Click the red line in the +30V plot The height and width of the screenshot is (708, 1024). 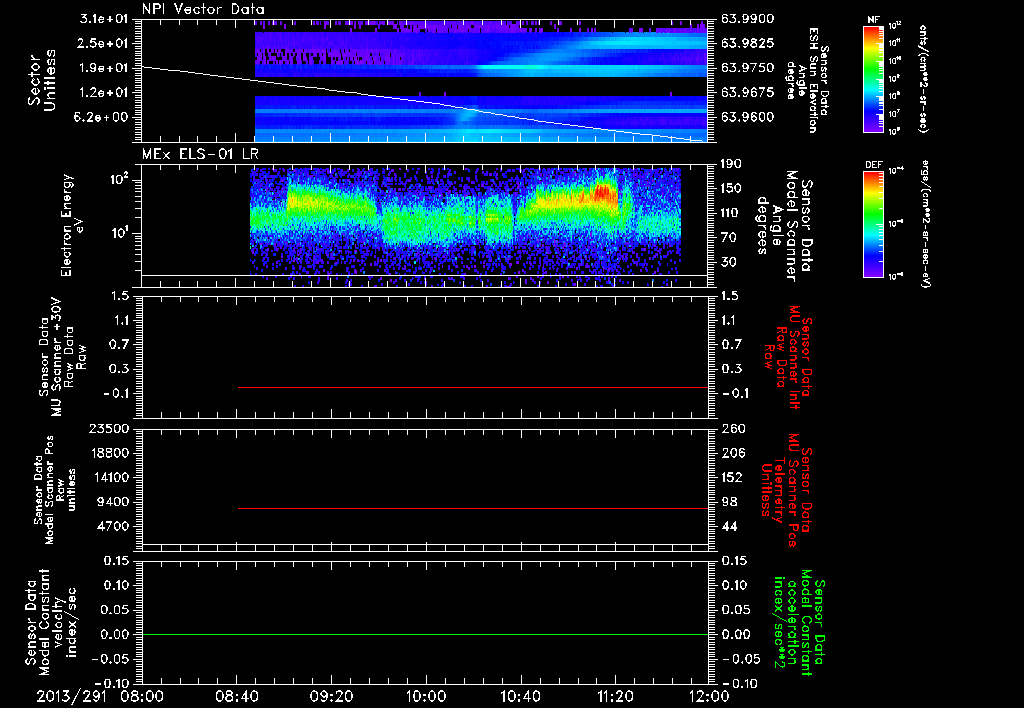(473, 387)
